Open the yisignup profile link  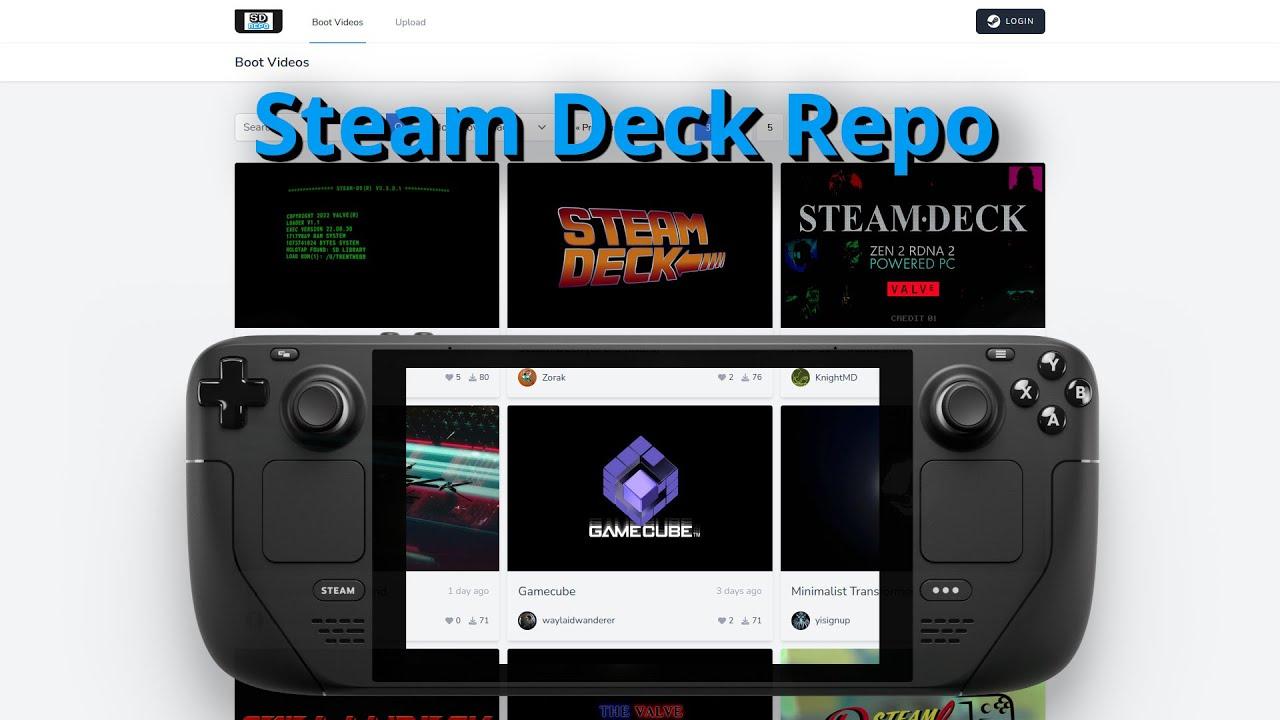coord(832,621)
